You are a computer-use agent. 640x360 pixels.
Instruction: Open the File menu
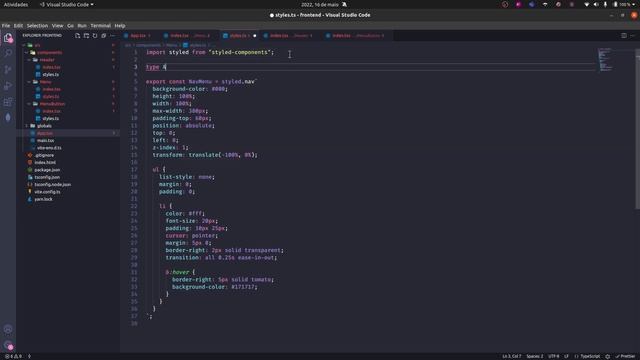pyautogui.click(x=6, y=25)
